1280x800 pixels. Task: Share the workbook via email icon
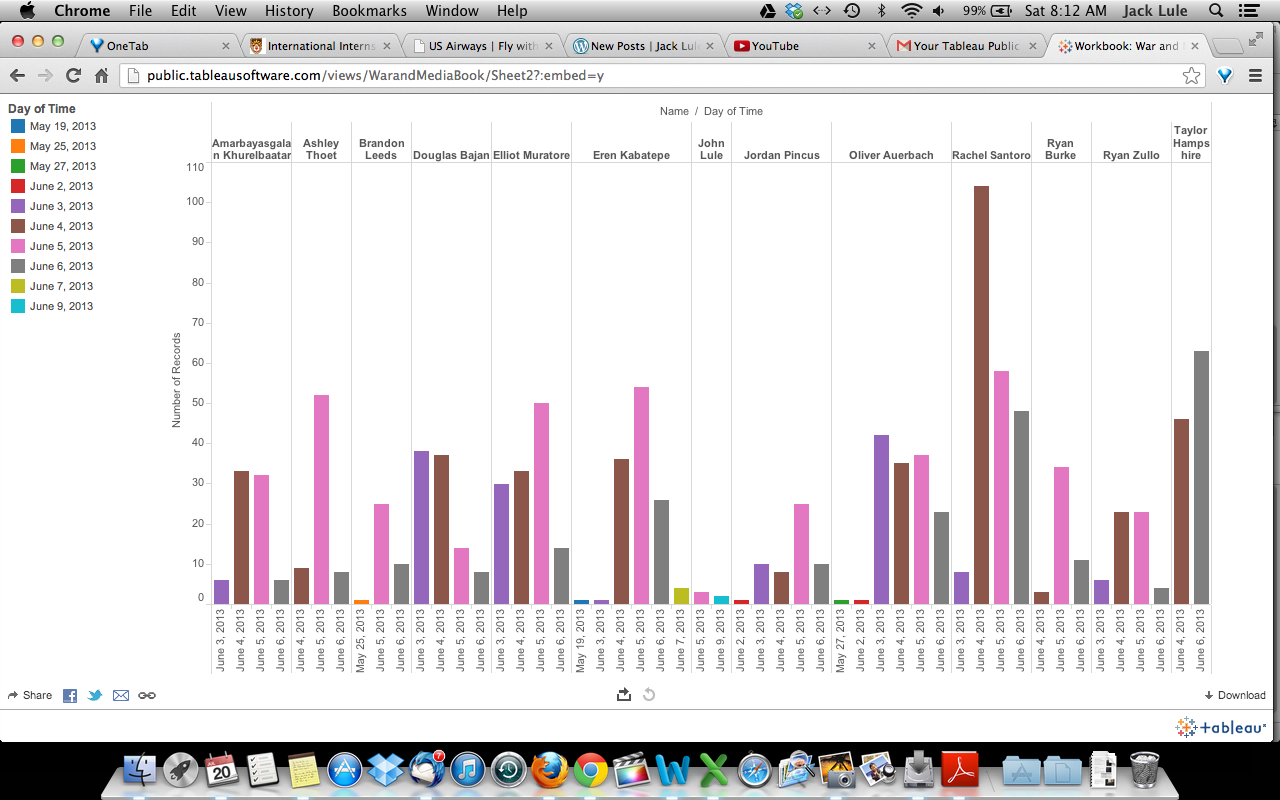121,695
